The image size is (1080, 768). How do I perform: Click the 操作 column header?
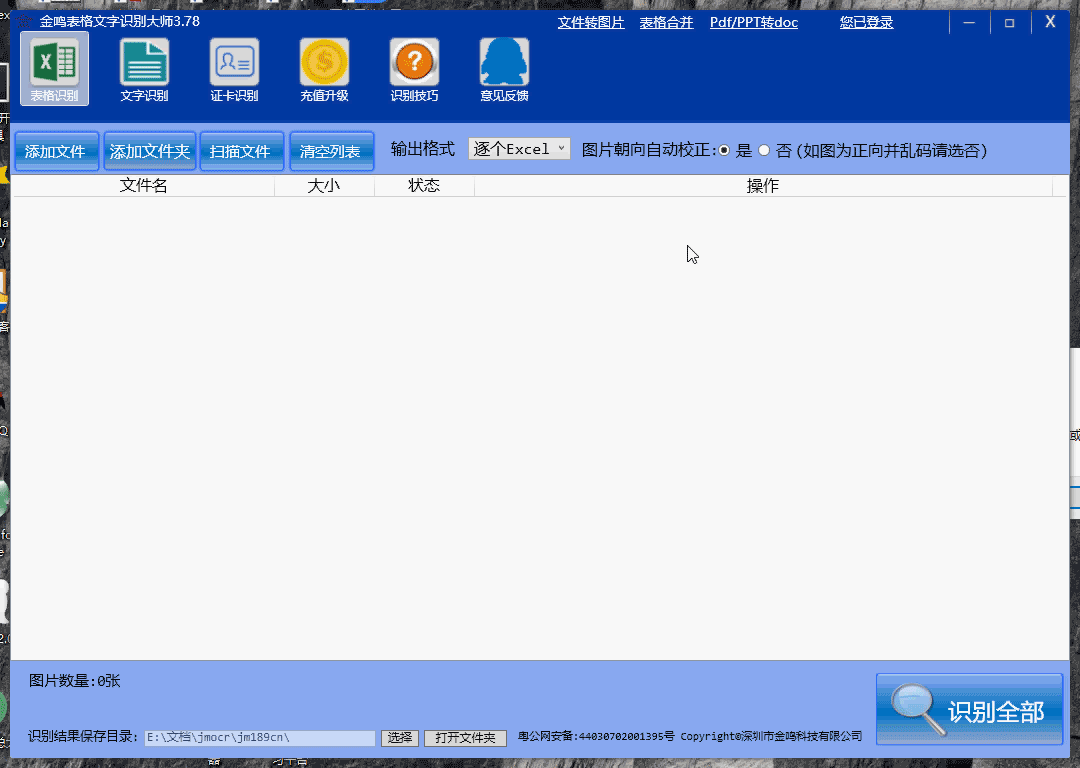[763, 186]
